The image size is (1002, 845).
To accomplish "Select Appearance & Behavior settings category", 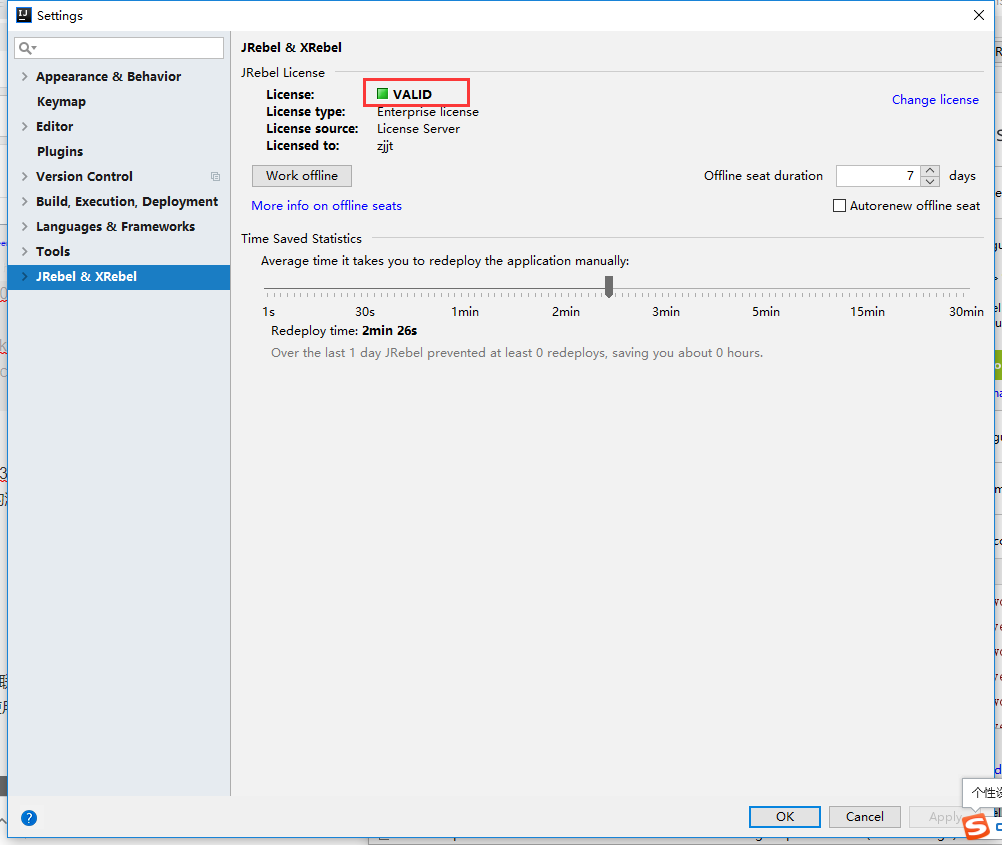I will point(108,77).
